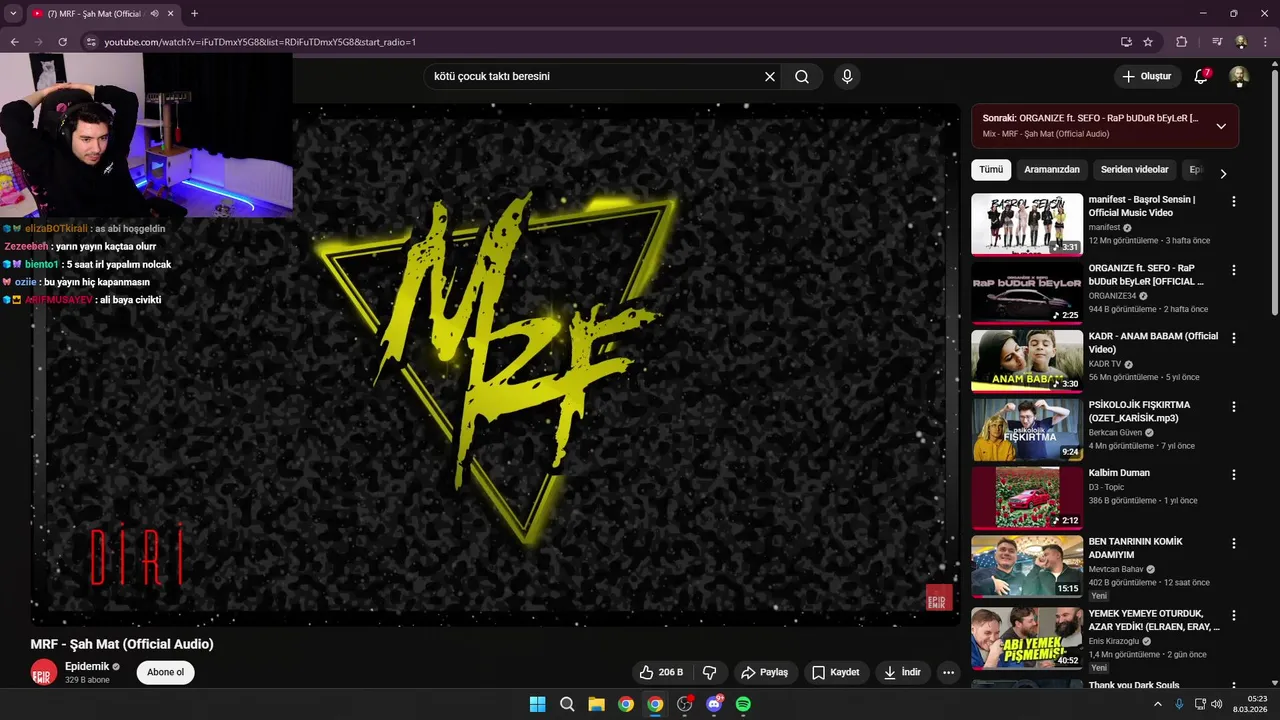
Task: Click the Epidemik watermark in video corner
Action: [939, 597]
